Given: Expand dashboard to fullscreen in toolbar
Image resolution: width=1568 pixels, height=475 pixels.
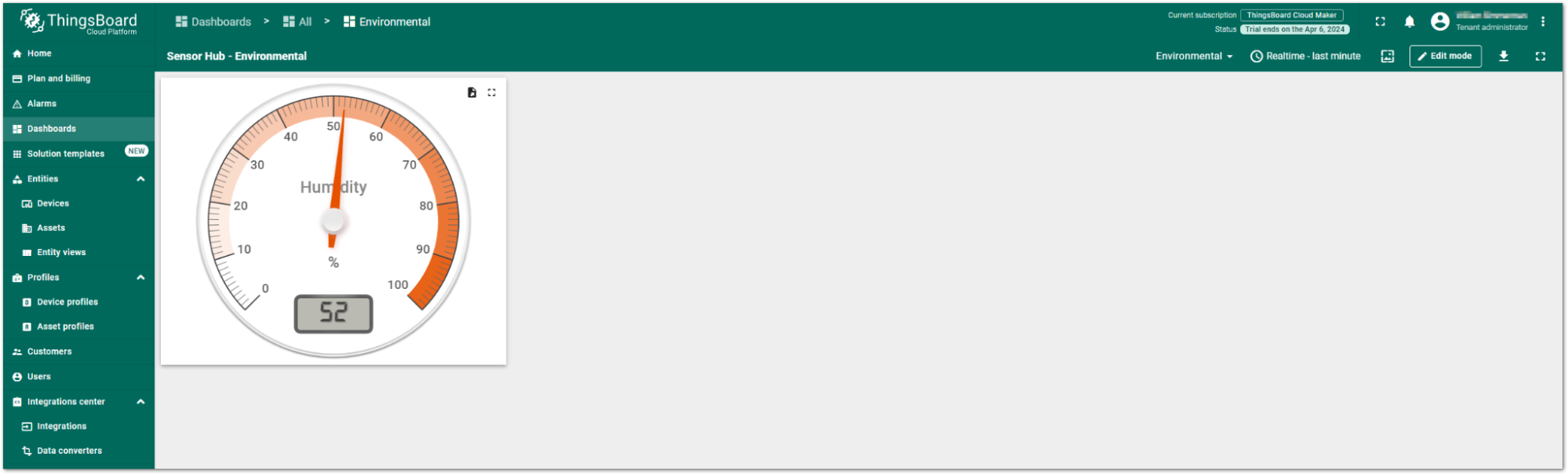Looking at the screenshot, I should (1541, 57).
